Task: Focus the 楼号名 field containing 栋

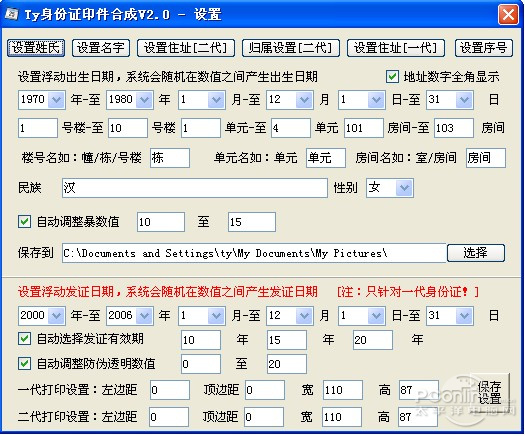Action: pos(170,158)
